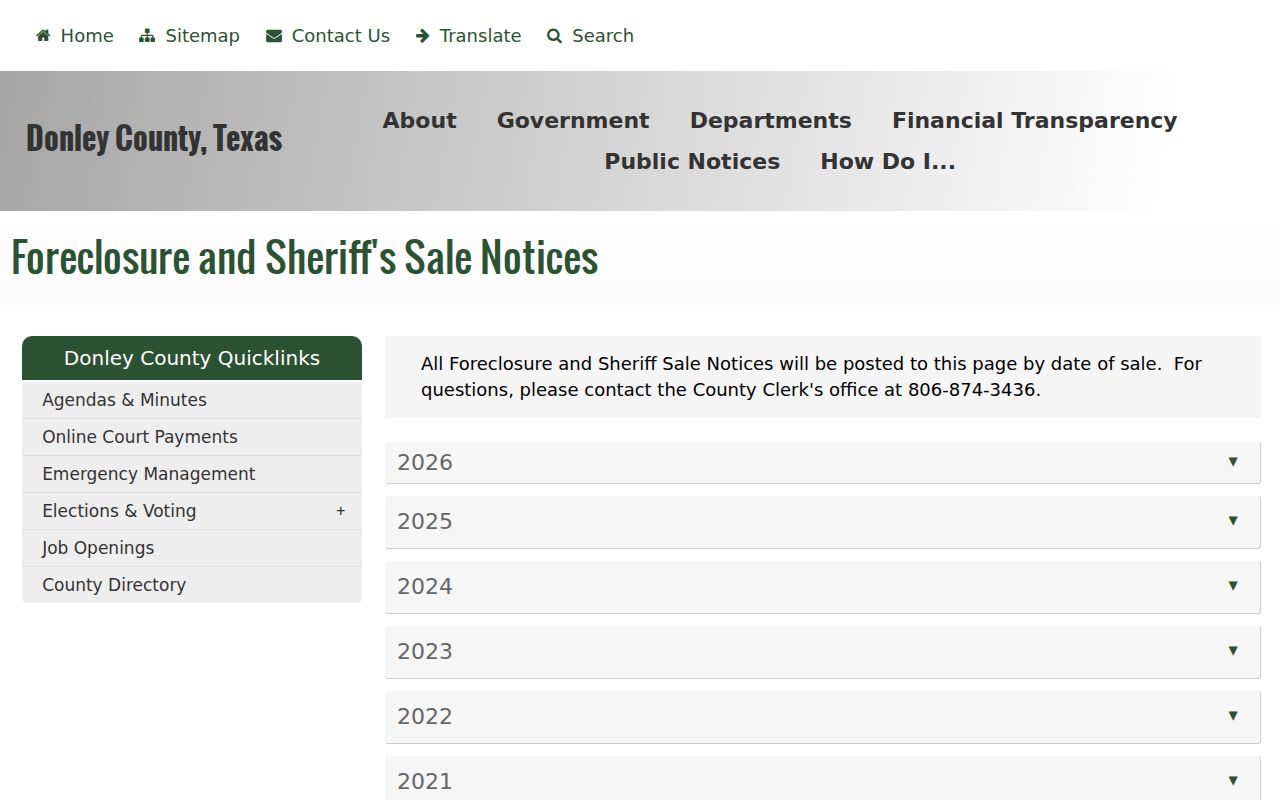This screenshot has height=800, width=1280.
Task: Open the Search link text
Action: [x=603, y=36]
